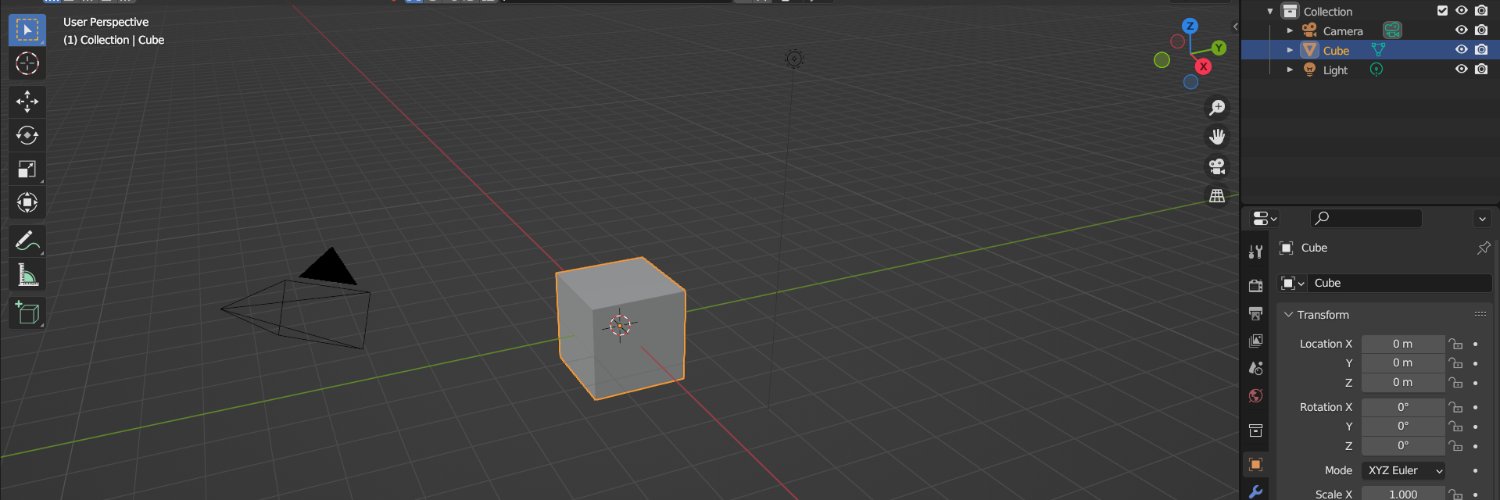1500x500 pixels.
Task: Click the Cube object name field
Action: (x=1400, y=283)
